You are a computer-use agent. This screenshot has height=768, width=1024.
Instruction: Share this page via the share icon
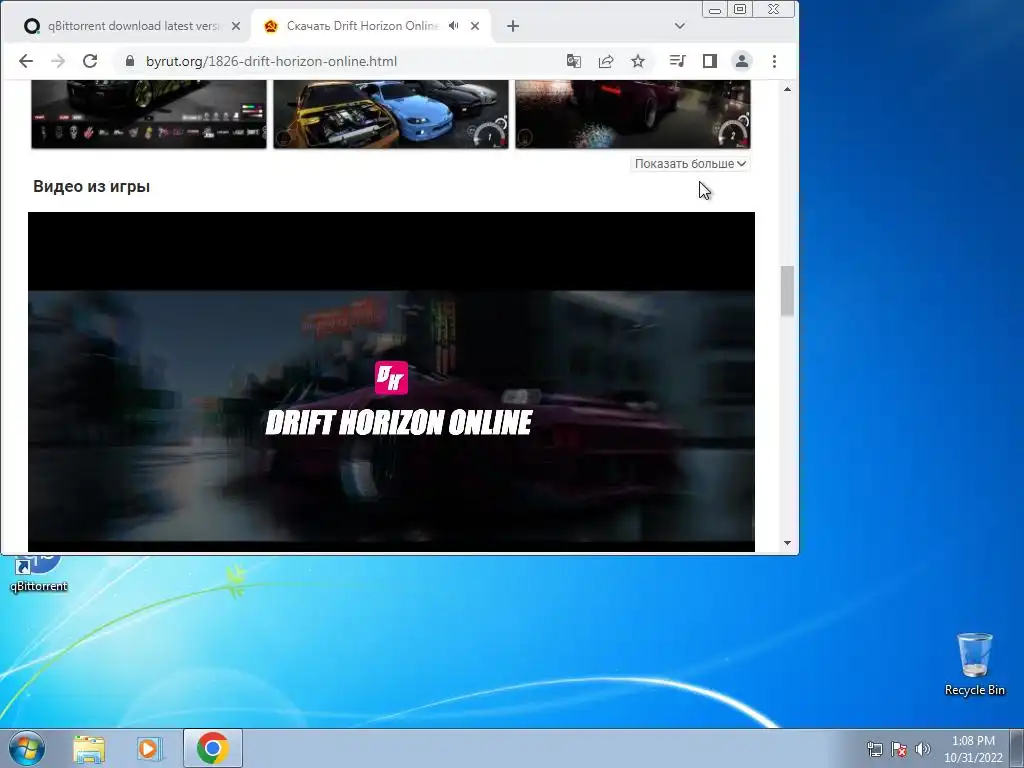click(606, 61)
